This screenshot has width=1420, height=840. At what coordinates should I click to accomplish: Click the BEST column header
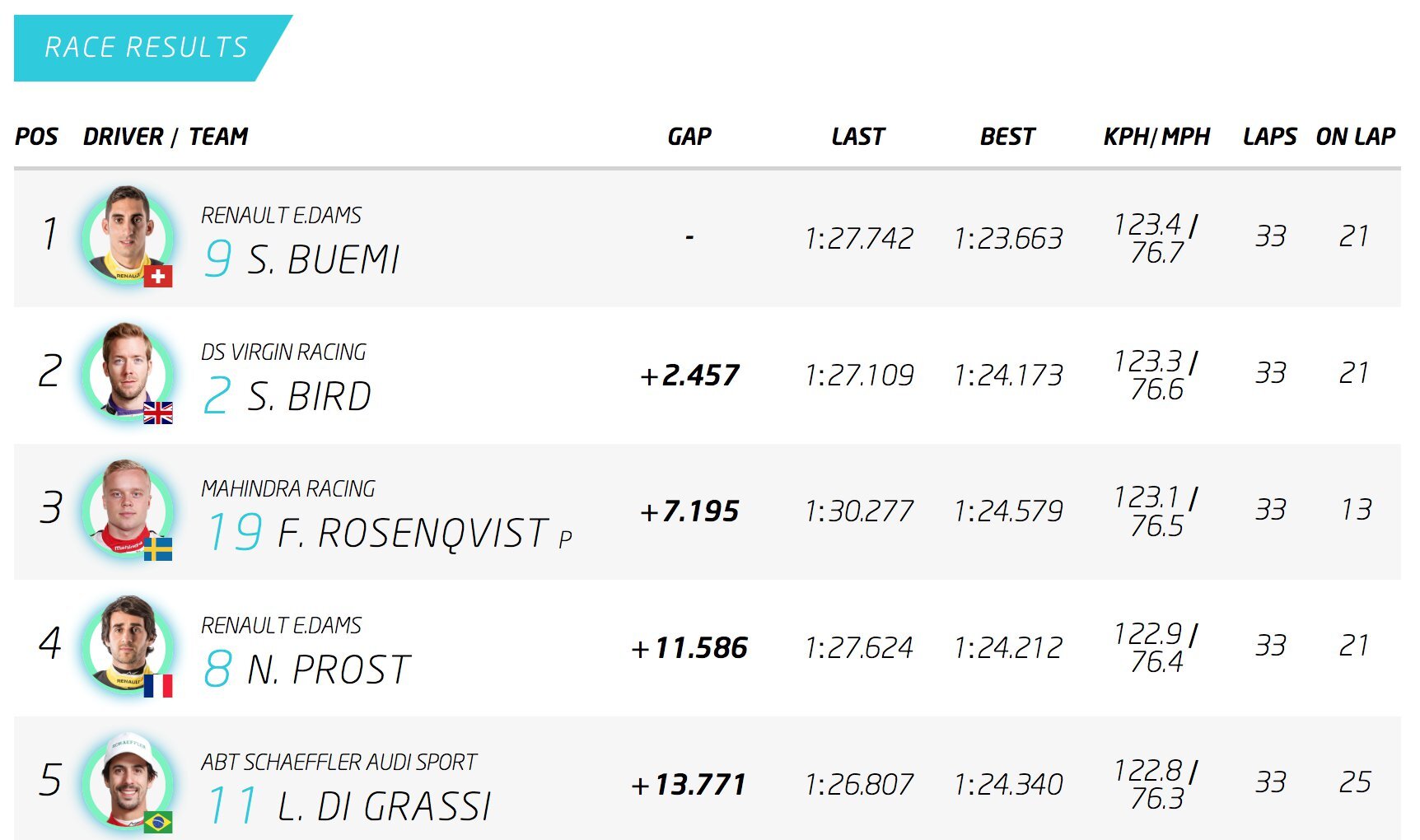pos(1007,137)
